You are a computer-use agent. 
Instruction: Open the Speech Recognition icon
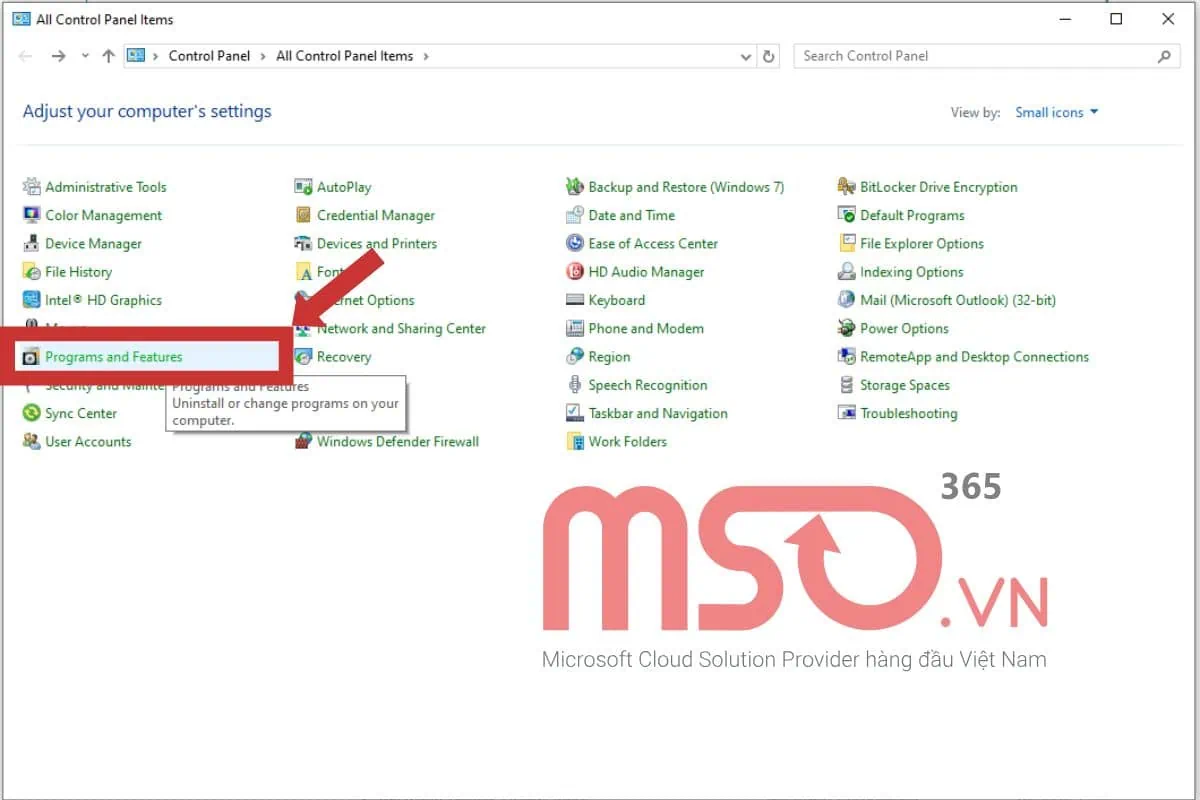[574, 385]
